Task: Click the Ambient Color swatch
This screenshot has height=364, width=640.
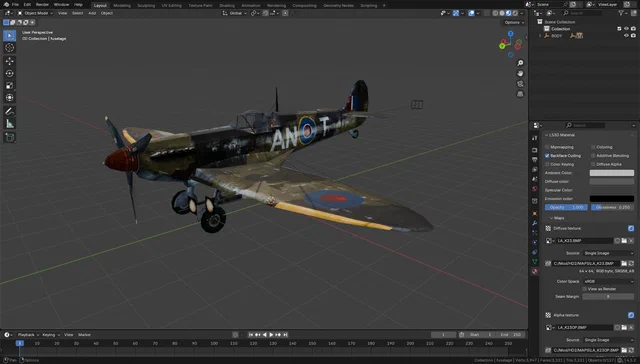Action: 611,173
